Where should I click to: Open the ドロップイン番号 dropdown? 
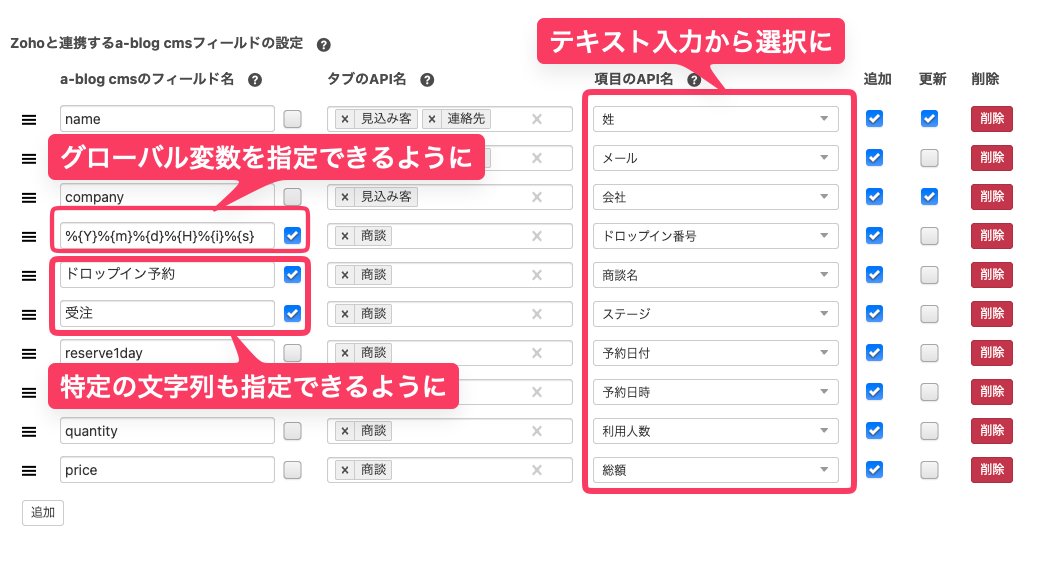(x=716, y=236)
